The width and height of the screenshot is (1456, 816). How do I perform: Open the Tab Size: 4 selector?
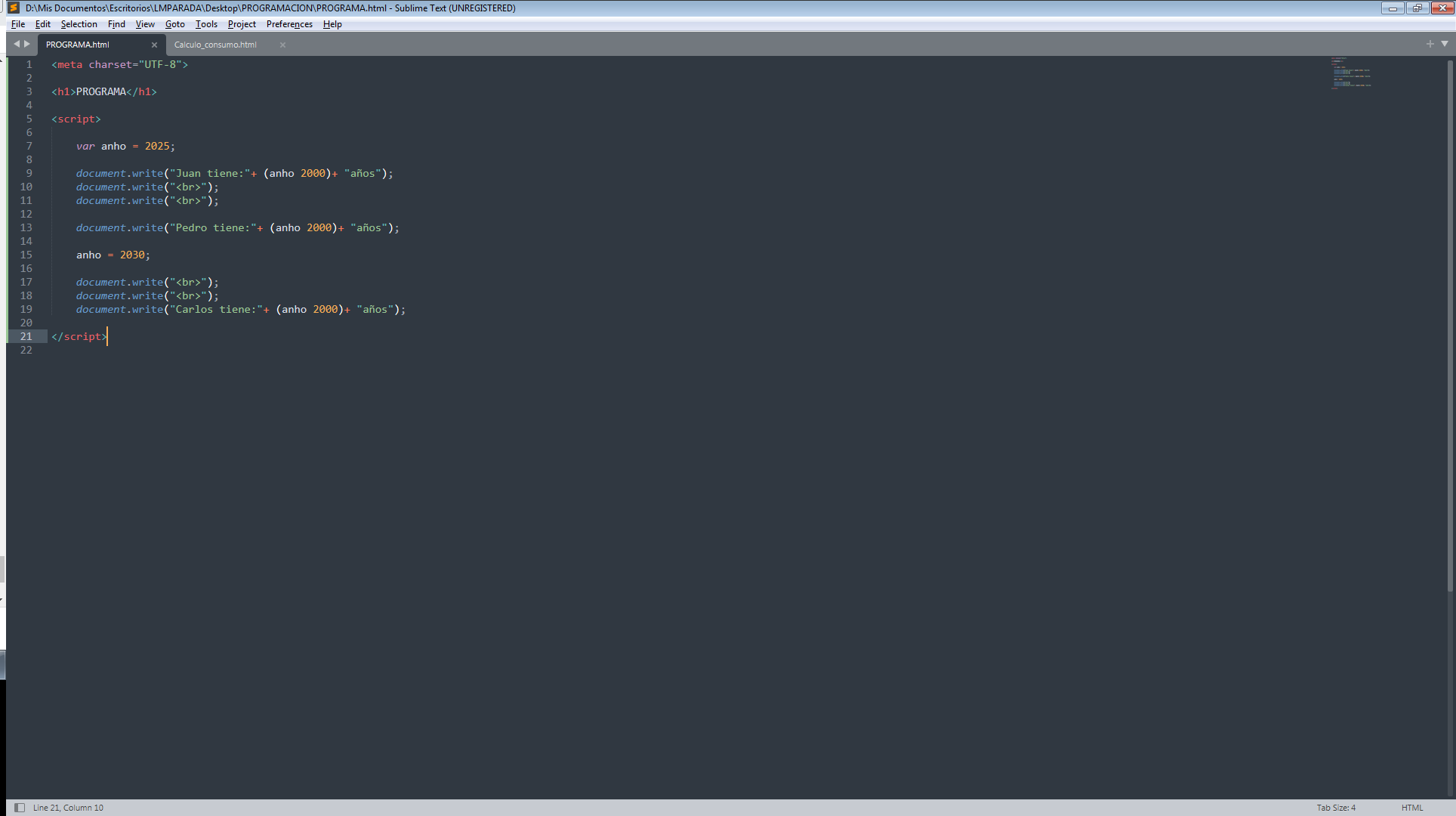click(x=1336, y=808)
